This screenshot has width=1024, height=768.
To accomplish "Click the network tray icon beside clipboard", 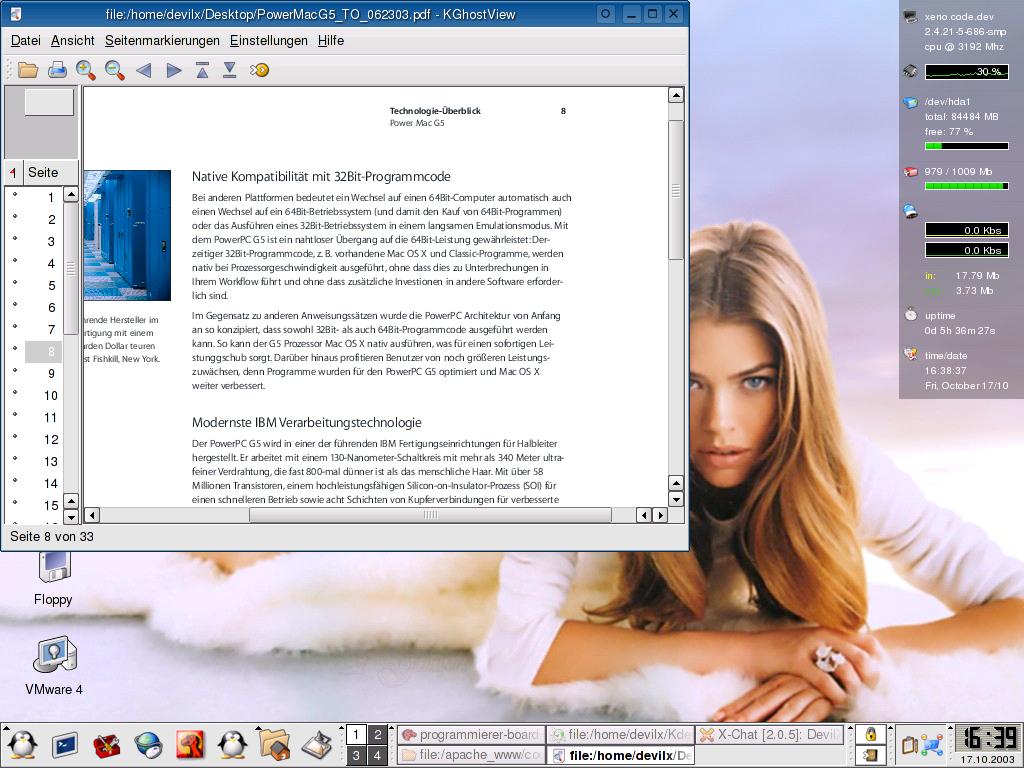I will [x=932, y=744].
